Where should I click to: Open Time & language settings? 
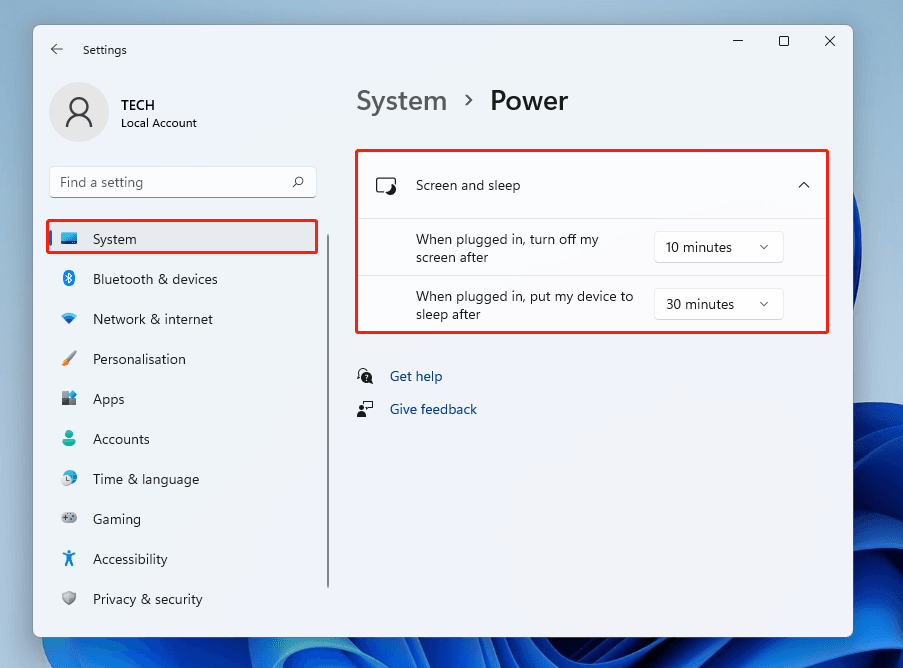click(x=182, y=479)
